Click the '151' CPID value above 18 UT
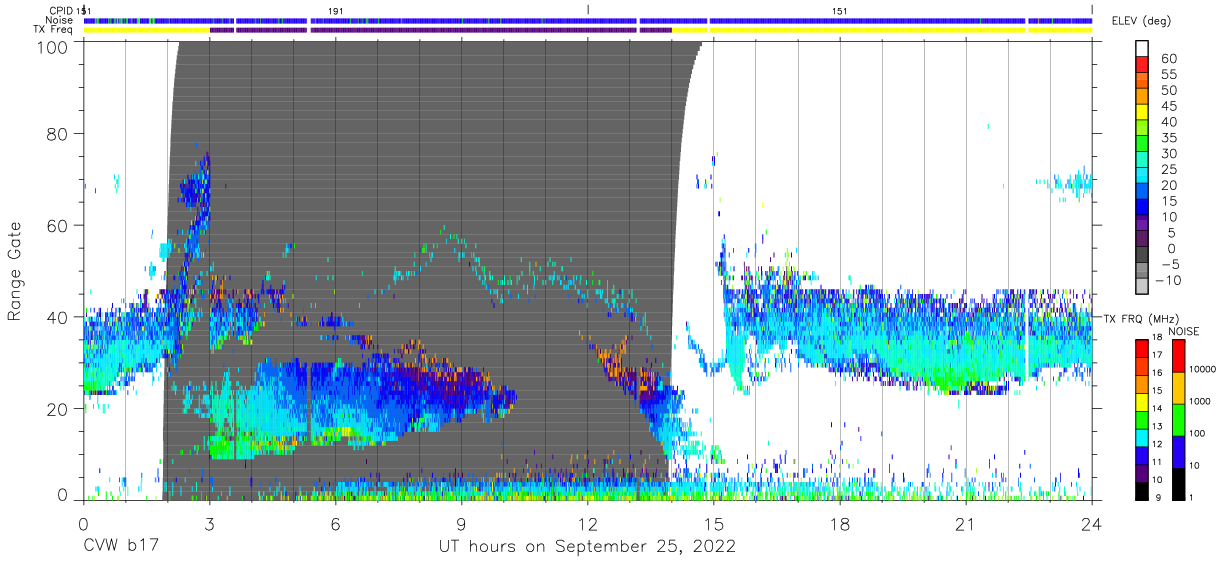Screen dimensions: 1228x567 pyautogui.click(x=840, y=10)
